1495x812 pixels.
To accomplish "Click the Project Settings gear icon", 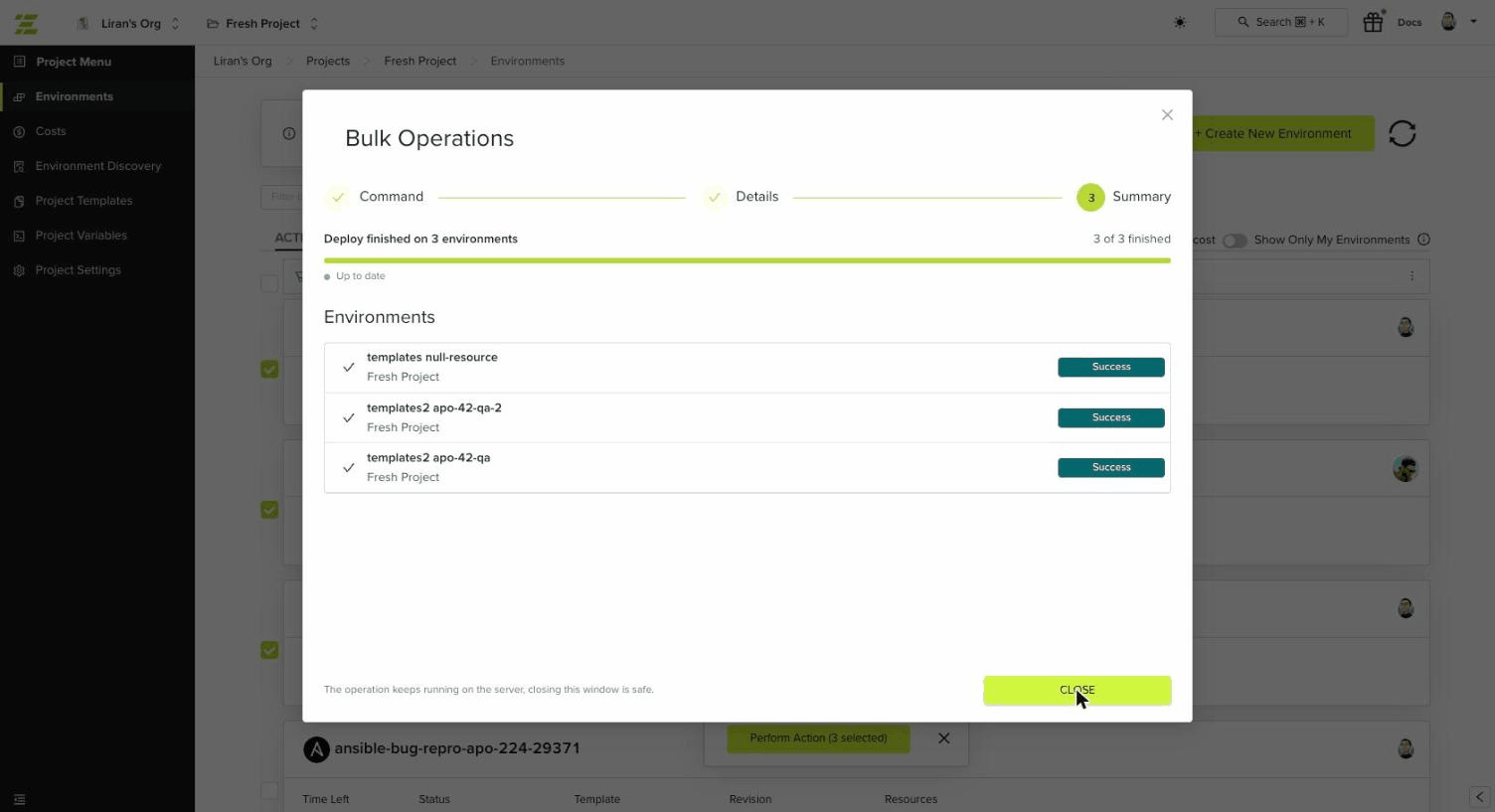I will point(19,270).
